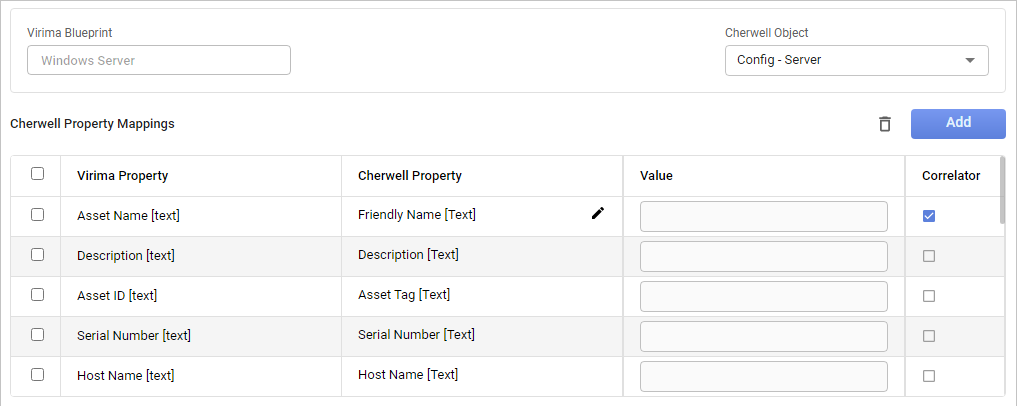Click the trash delete icon

point(884,124)
